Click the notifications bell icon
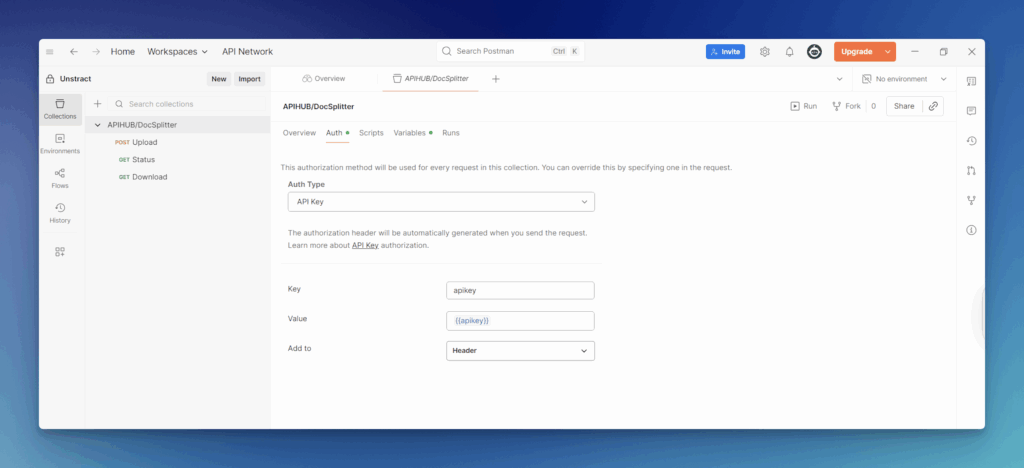The height and width of the screenshot is (468, 1024). pos(789,52)
